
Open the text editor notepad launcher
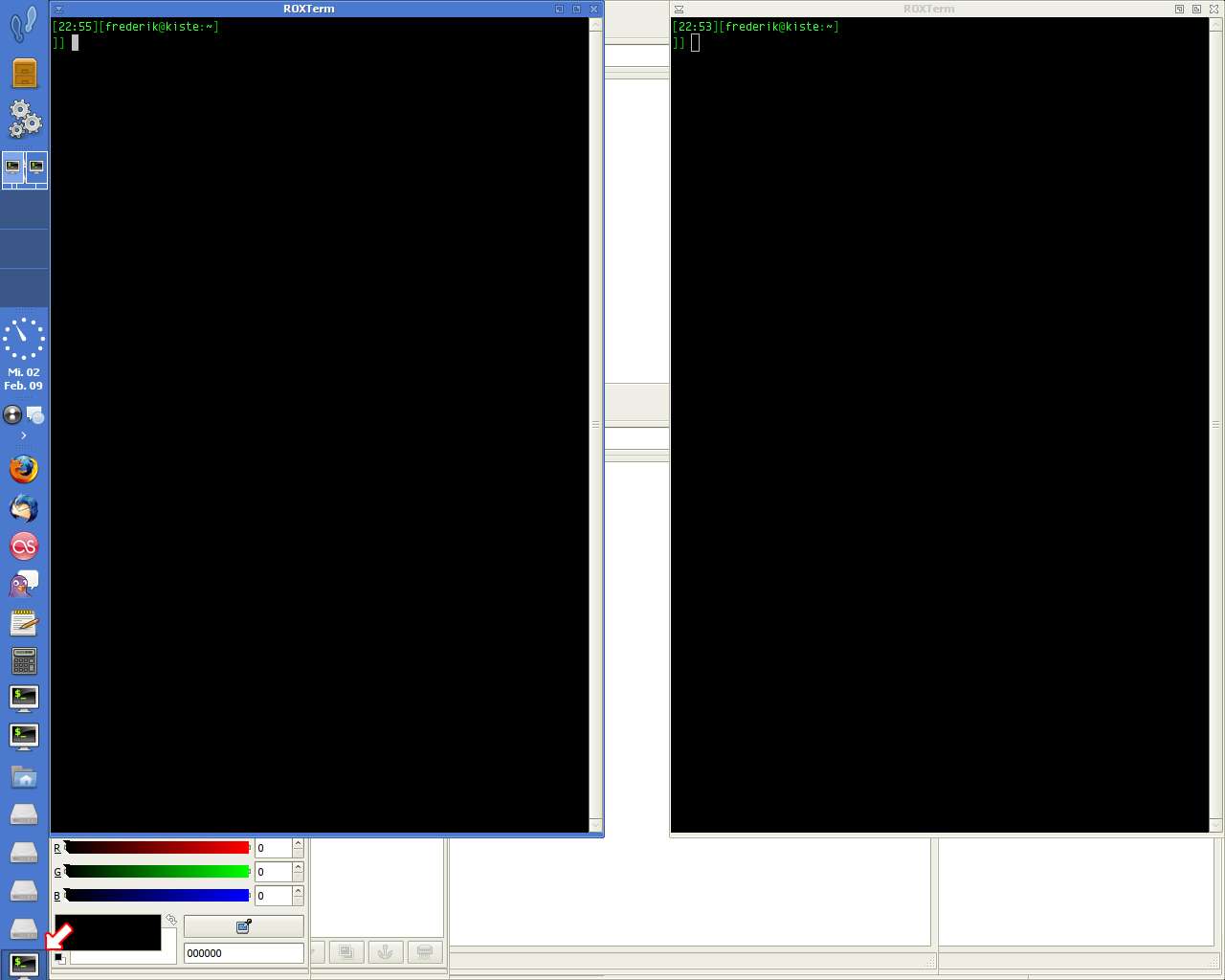pyautogui.click(x=24, y=623)
